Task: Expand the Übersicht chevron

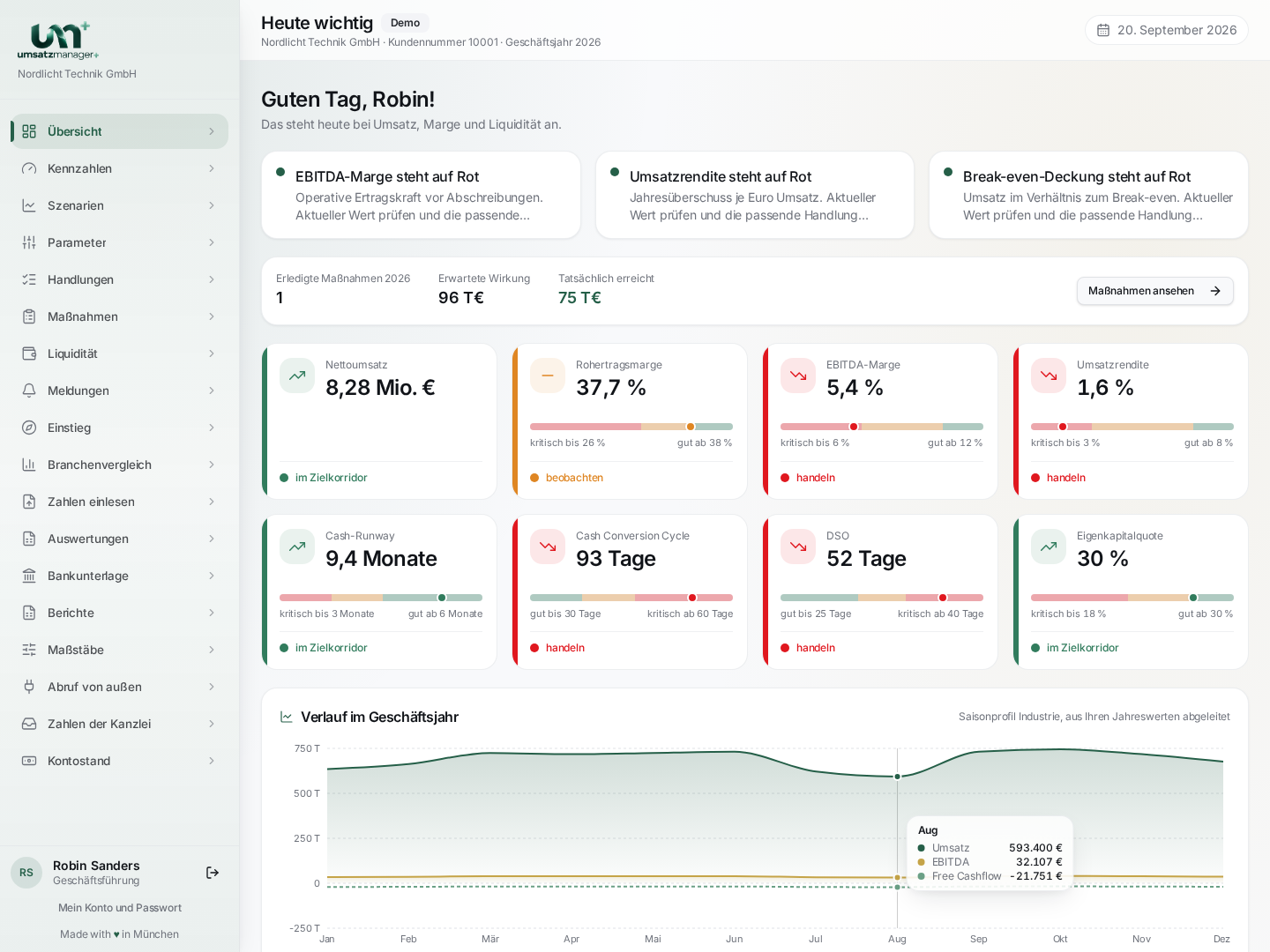Action: (212, 131)
